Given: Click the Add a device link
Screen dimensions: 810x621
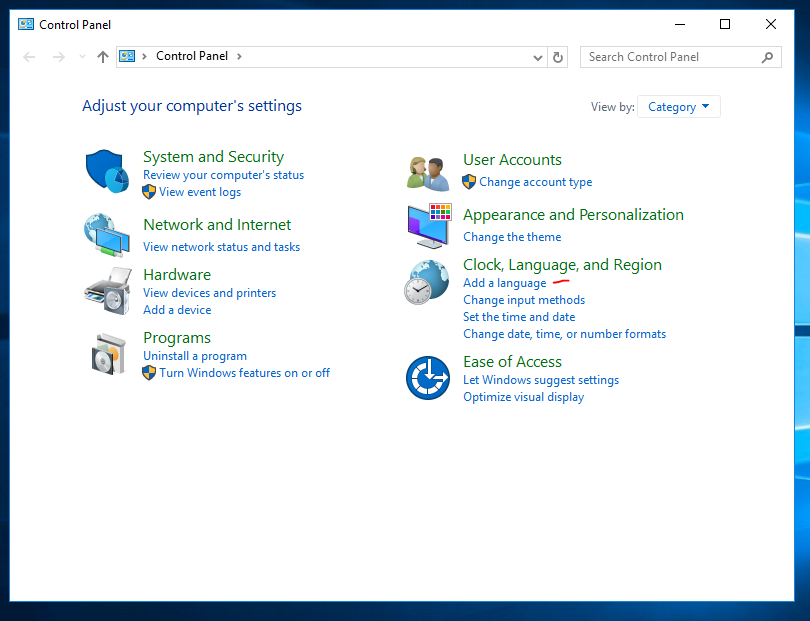Looking at the screenshot, I should tap(177, 310).
